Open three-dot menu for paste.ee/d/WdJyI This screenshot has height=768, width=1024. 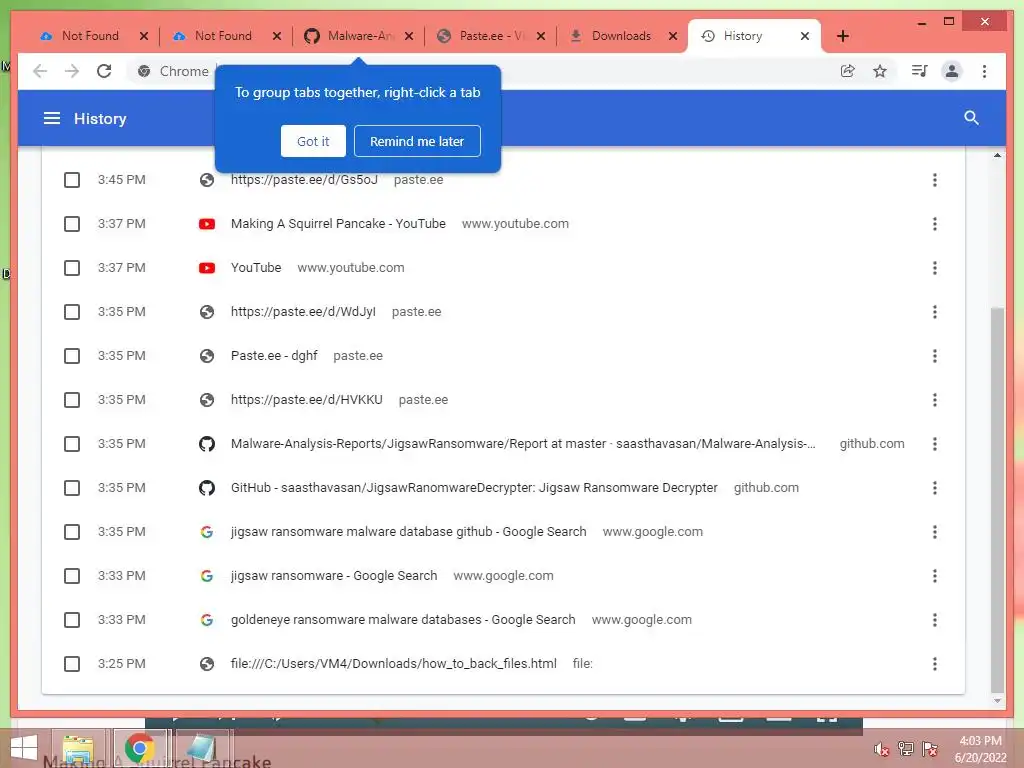tap(935, 312)
